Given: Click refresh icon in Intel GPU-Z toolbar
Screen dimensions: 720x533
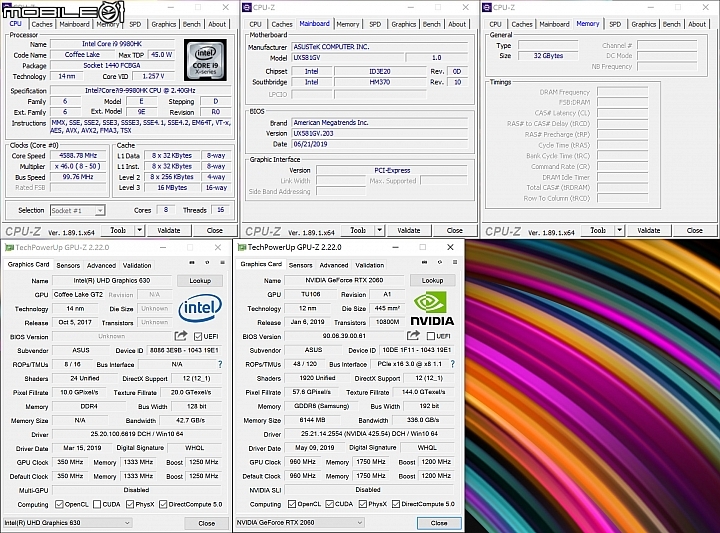Looking at the screenshot, I should [x=207, y=263].
